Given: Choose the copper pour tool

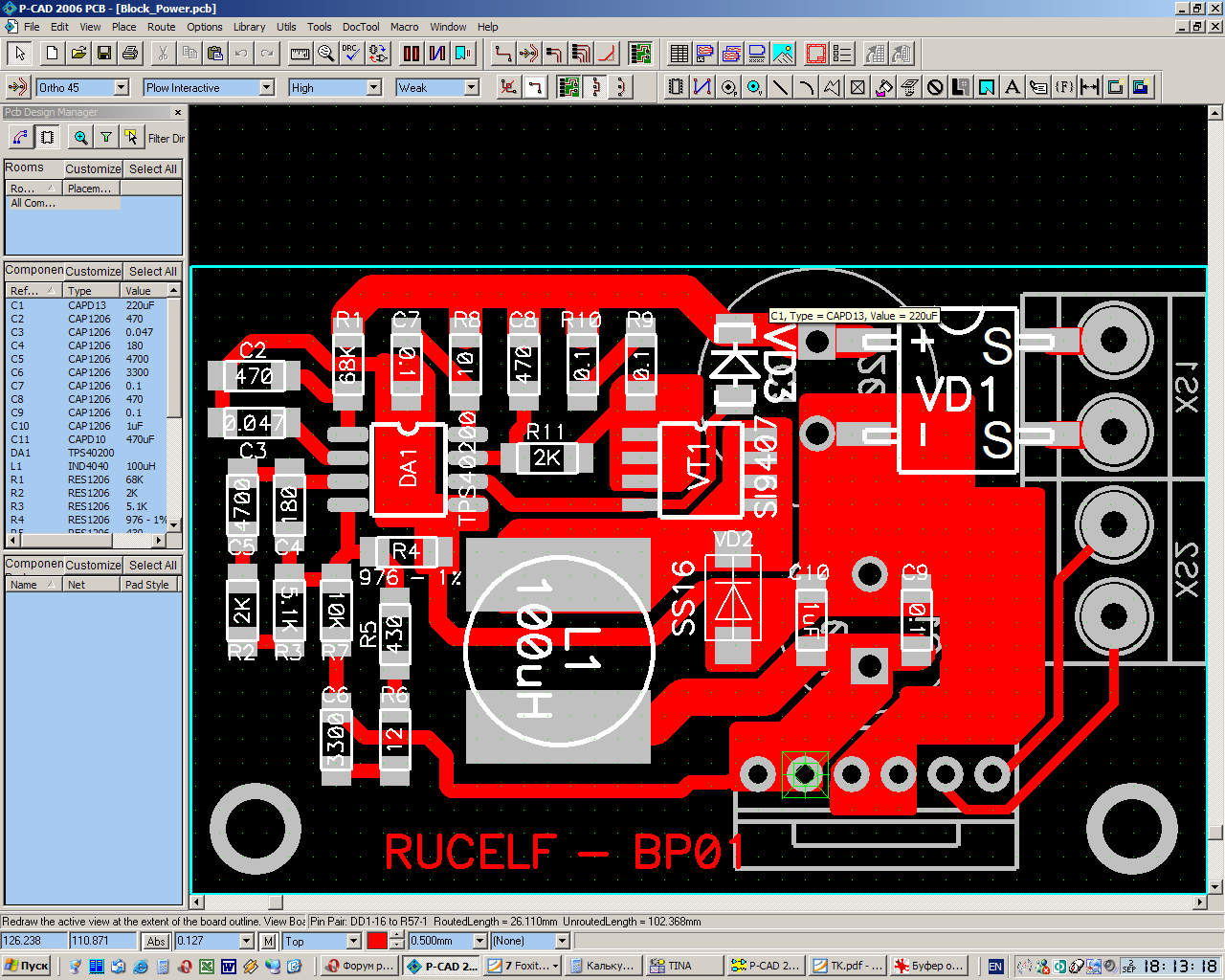Looking at the screenshot, I should 883,87.
